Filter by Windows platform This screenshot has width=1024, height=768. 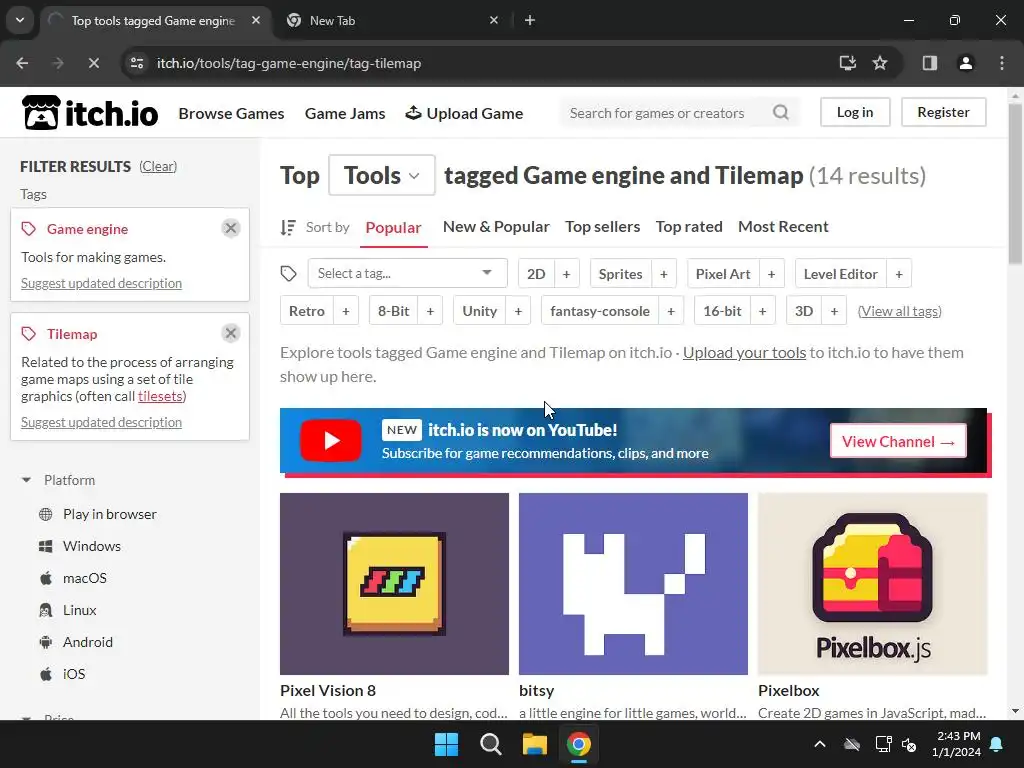click(x=91, y=546)
